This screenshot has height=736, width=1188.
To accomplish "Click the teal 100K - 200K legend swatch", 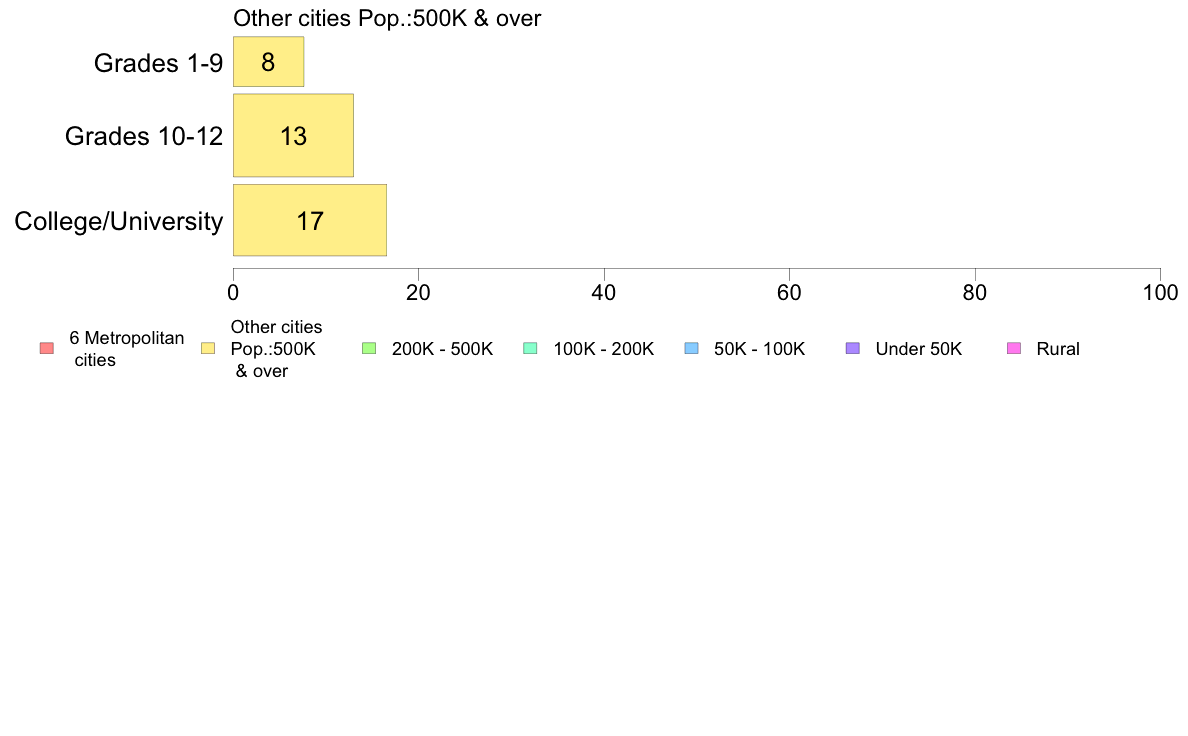I will pos(530,349).
